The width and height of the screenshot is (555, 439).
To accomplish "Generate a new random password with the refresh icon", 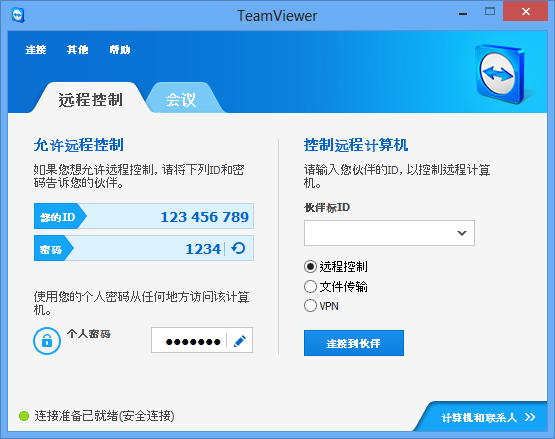I will [x=238, y=248].
